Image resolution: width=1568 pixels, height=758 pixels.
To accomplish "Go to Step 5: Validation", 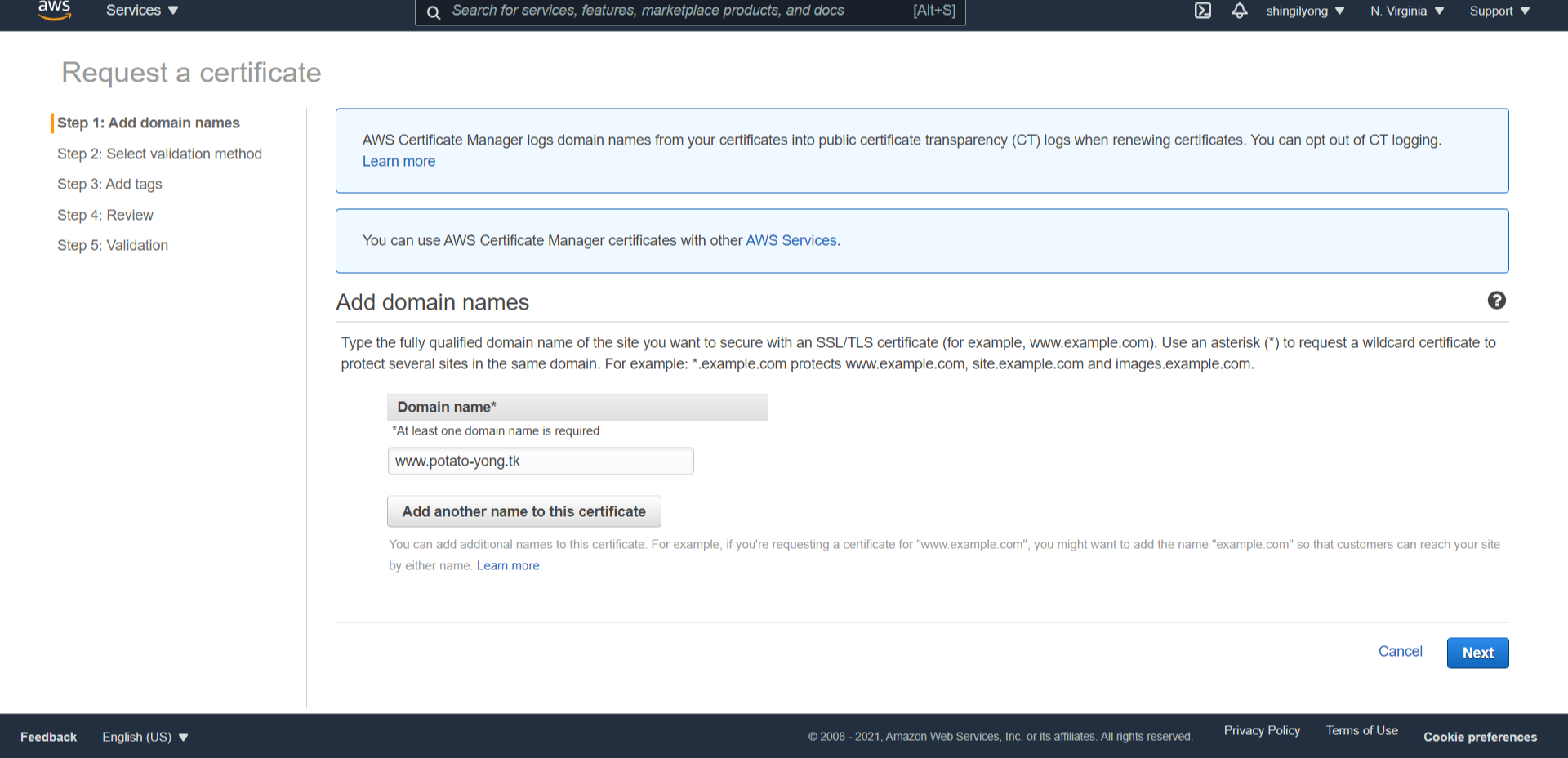I will 113,245.
